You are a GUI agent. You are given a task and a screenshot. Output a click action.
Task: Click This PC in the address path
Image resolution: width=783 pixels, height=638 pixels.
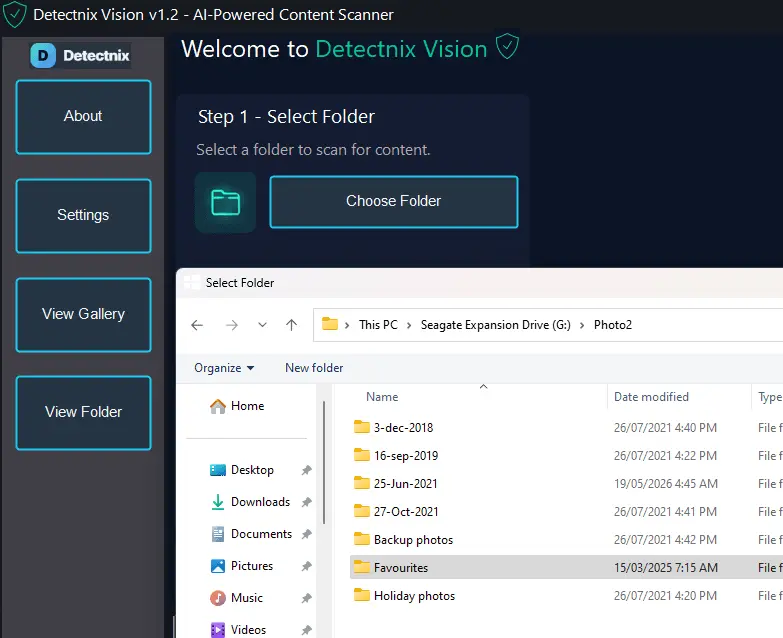378,325
